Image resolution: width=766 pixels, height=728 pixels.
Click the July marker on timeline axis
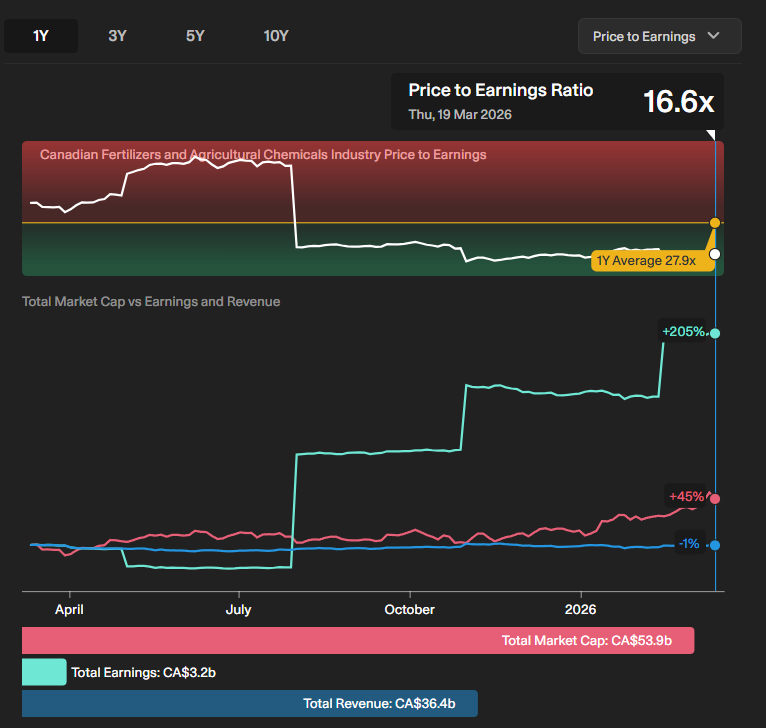point(238,609)
